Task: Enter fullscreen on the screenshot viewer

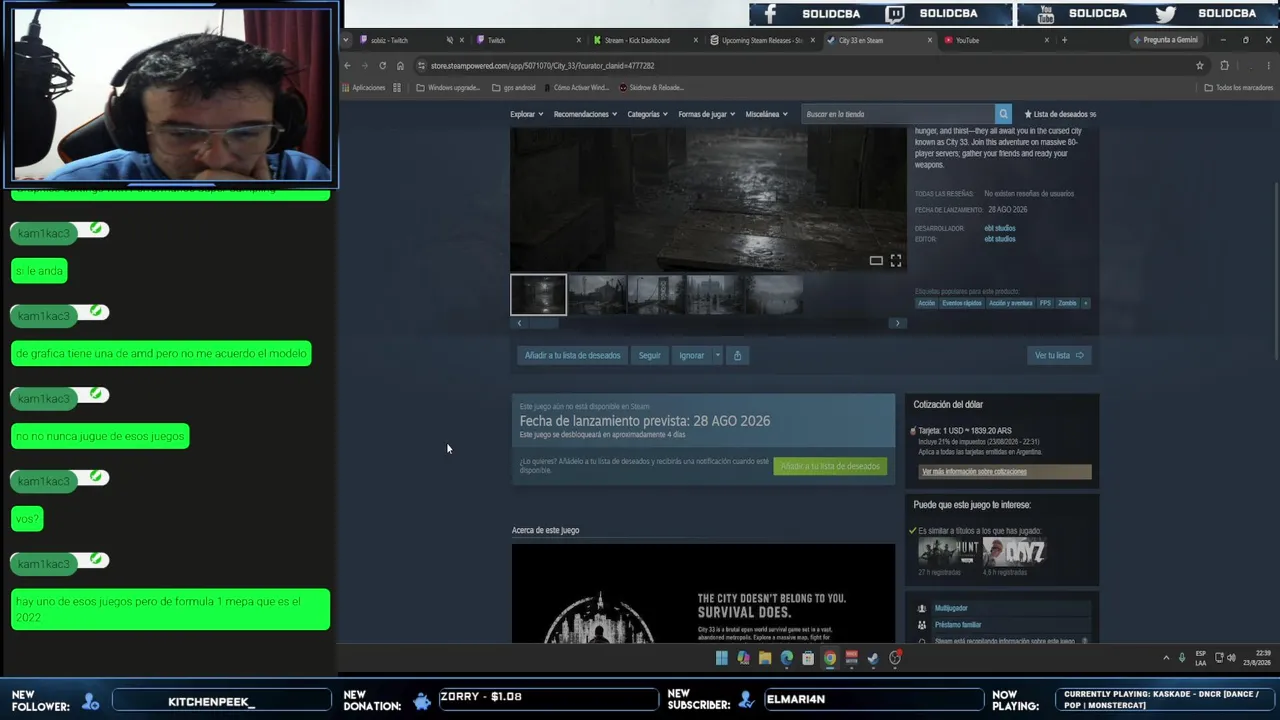Action: [896, 261]
